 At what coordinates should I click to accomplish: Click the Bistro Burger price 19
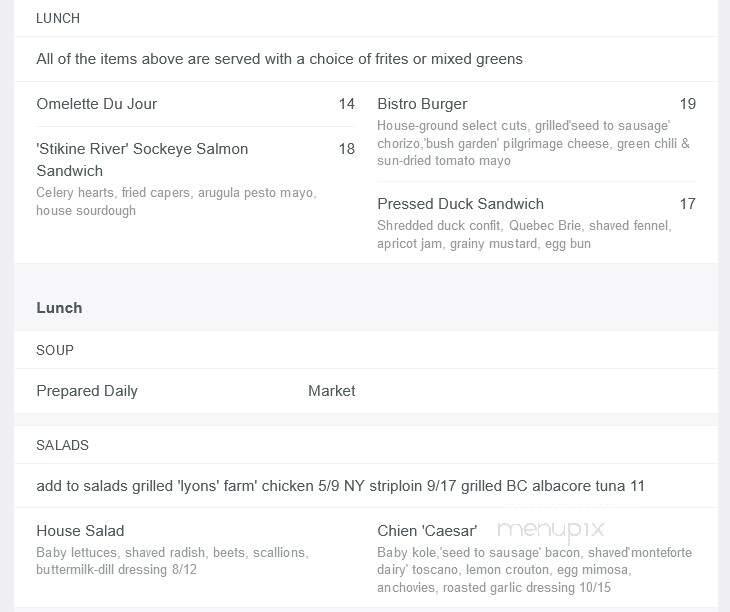[x=688, y=104]
